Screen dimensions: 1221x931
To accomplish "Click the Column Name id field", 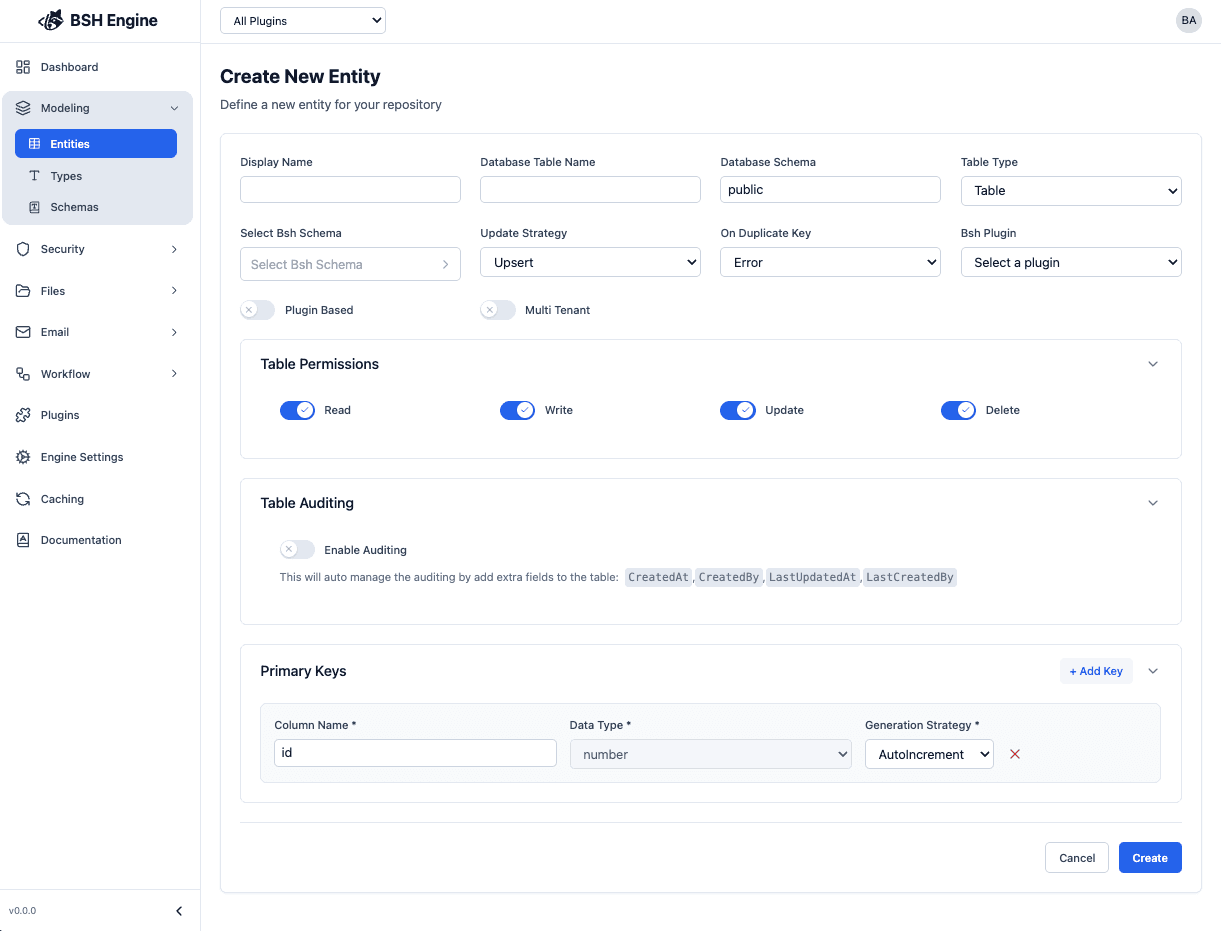I will 415,753.
